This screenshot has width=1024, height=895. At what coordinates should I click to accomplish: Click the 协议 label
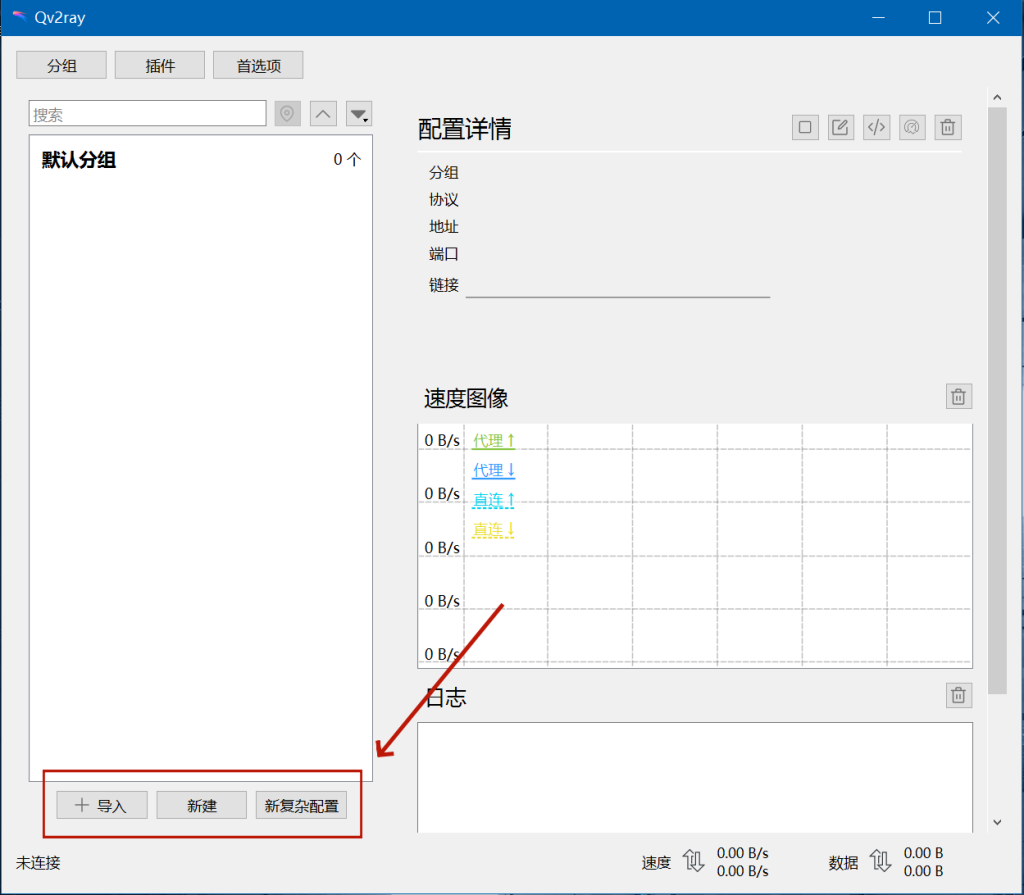tap(443, 199)
